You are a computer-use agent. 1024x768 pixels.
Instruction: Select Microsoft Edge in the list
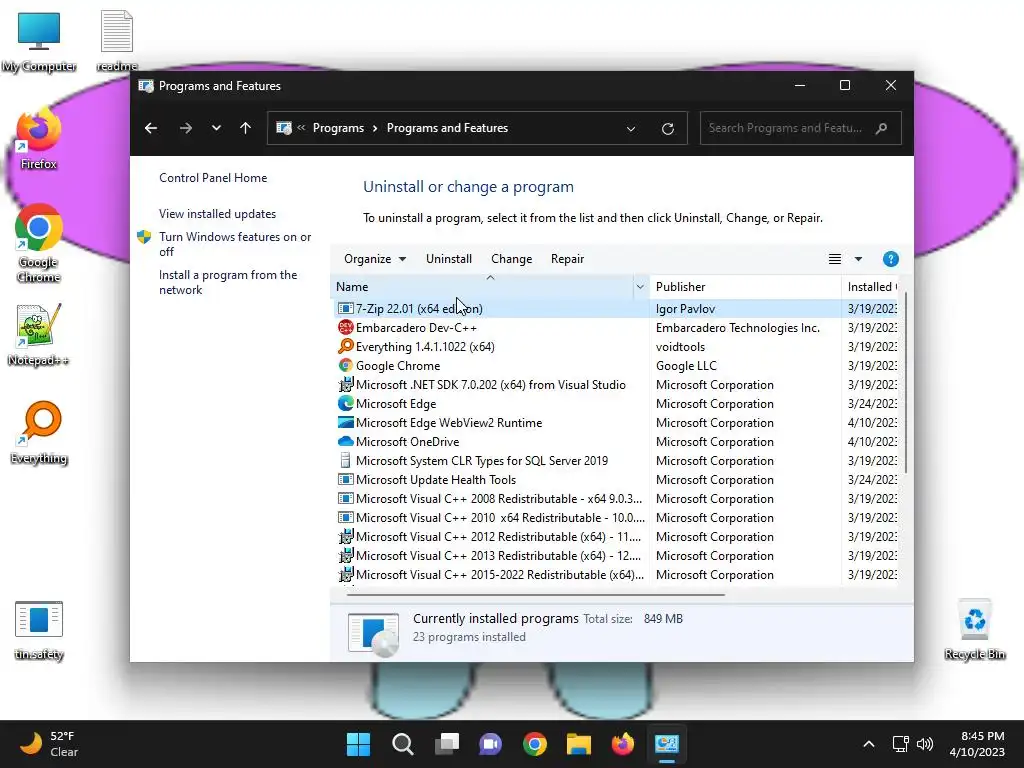point(618,403)
